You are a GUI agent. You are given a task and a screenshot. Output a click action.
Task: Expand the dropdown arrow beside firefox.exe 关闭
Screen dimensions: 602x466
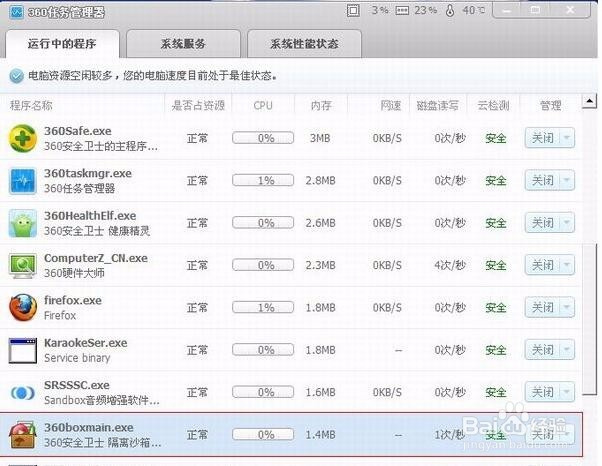pos(567,307)
